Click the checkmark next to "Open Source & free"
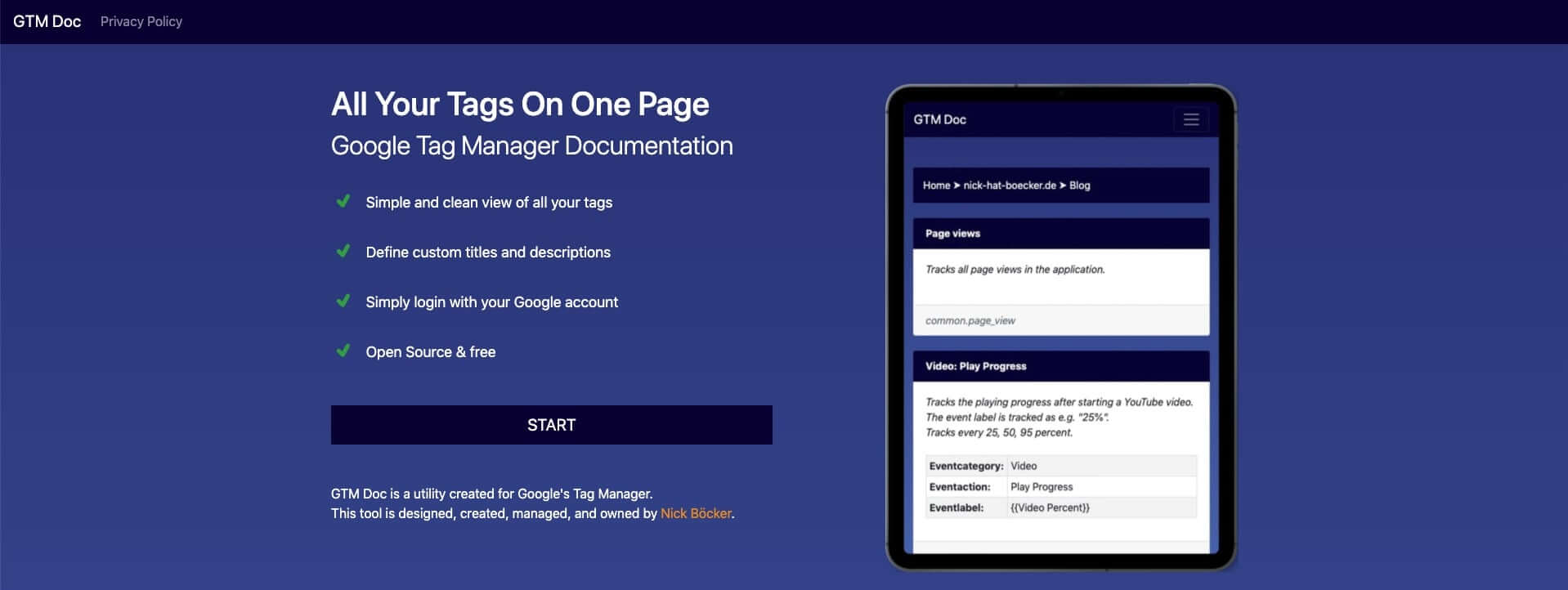The height and width of the screenshot is (590, 1568). 343,351
